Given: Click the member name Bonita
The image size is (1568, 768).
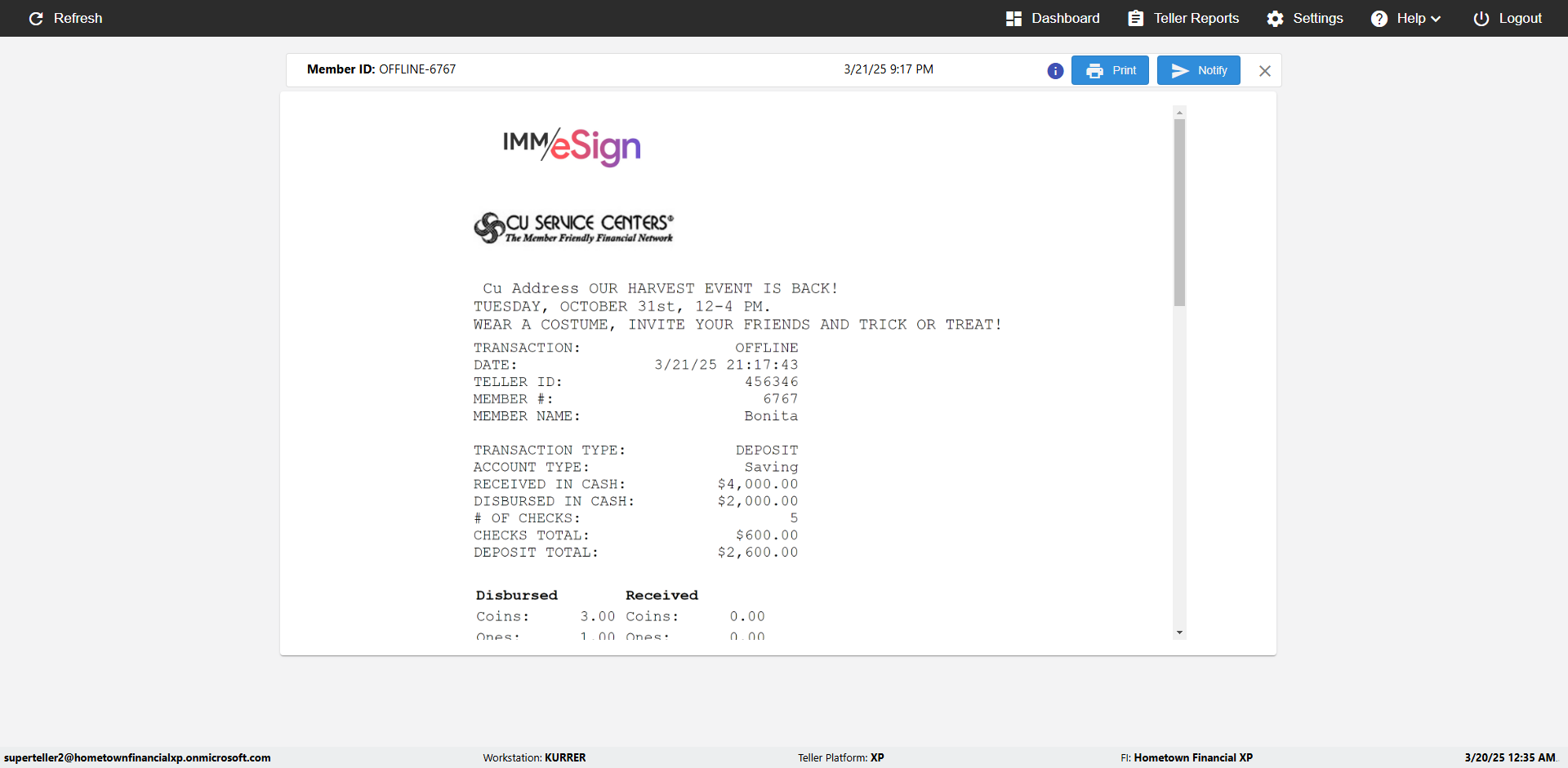Looking at the screenshot, I should (x=772, y=416).
